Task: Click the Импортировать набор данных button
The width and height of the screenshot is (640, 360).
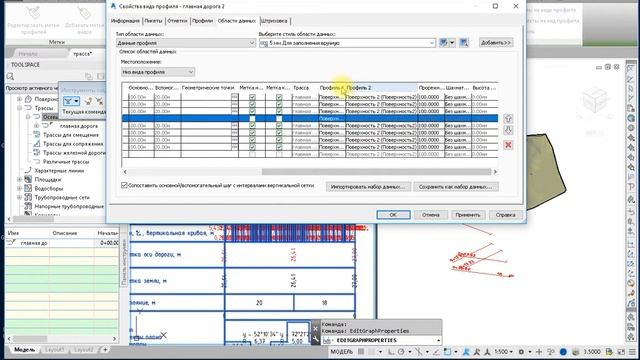Action: click(368, 187)
